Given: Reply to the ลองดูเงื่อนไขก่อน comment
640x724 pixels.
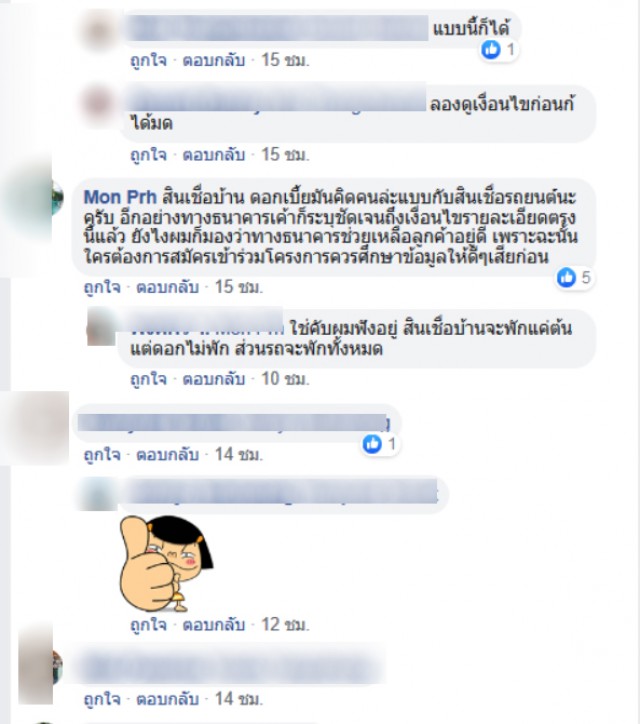Looking at the screenshot, I should click(214, 155).
